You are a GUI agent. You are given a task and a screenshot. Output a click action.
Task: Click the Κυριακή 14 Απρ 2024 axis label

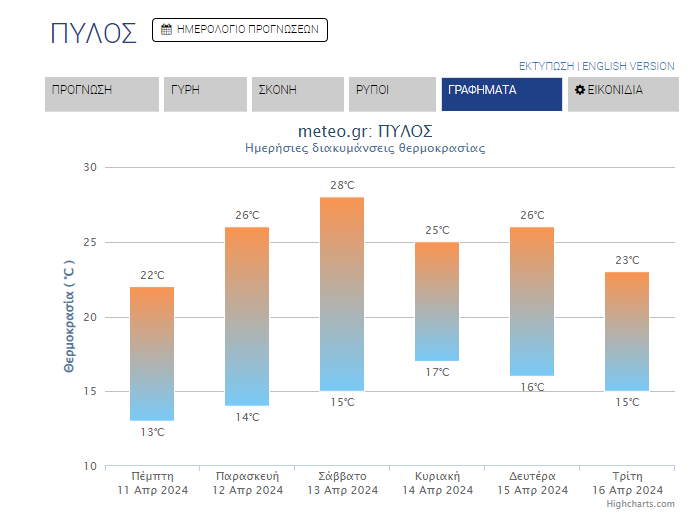(x=438, y=483)
